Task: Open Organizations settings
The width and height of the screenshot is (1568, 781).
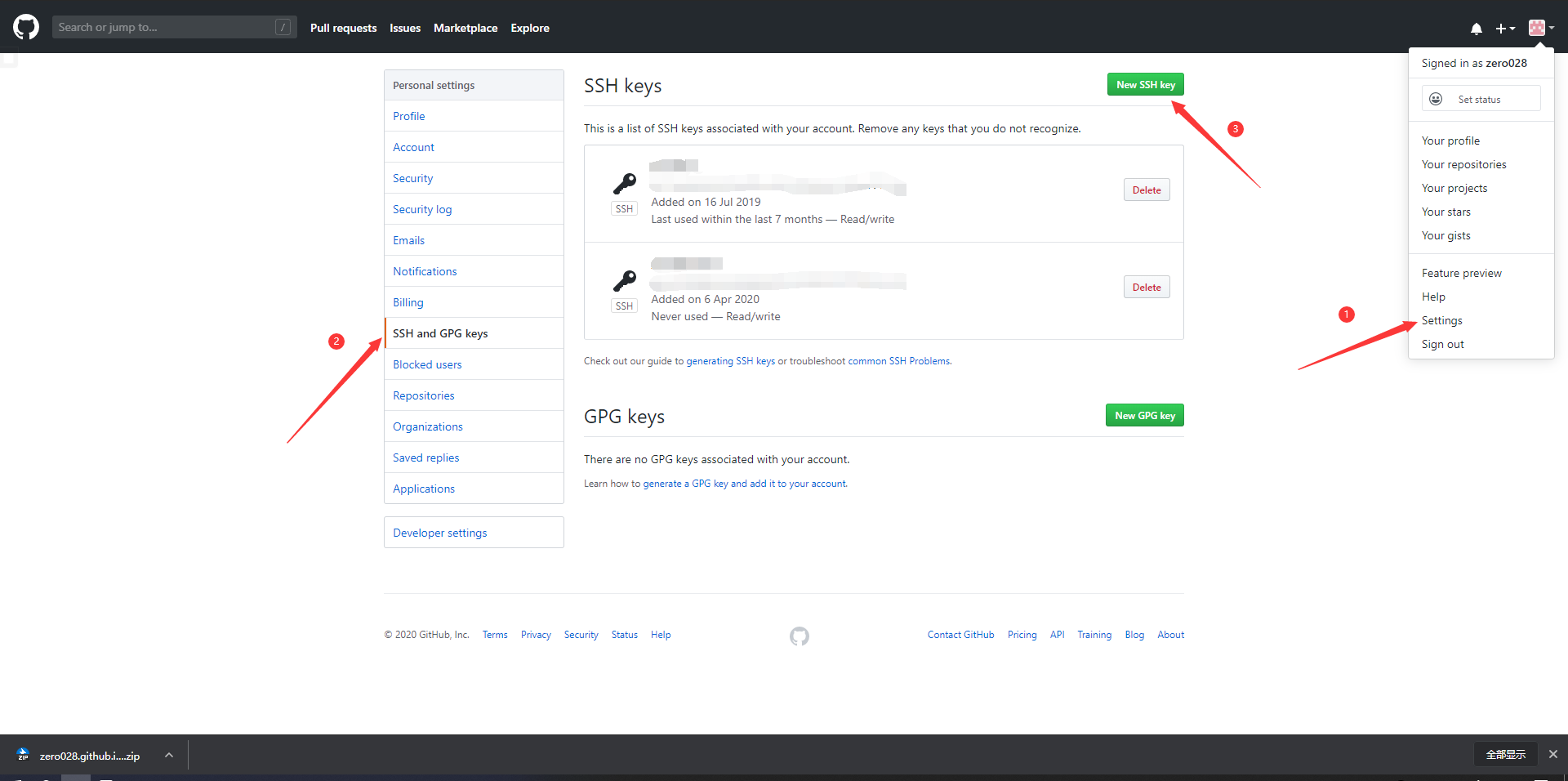Action: click(474, 426)
